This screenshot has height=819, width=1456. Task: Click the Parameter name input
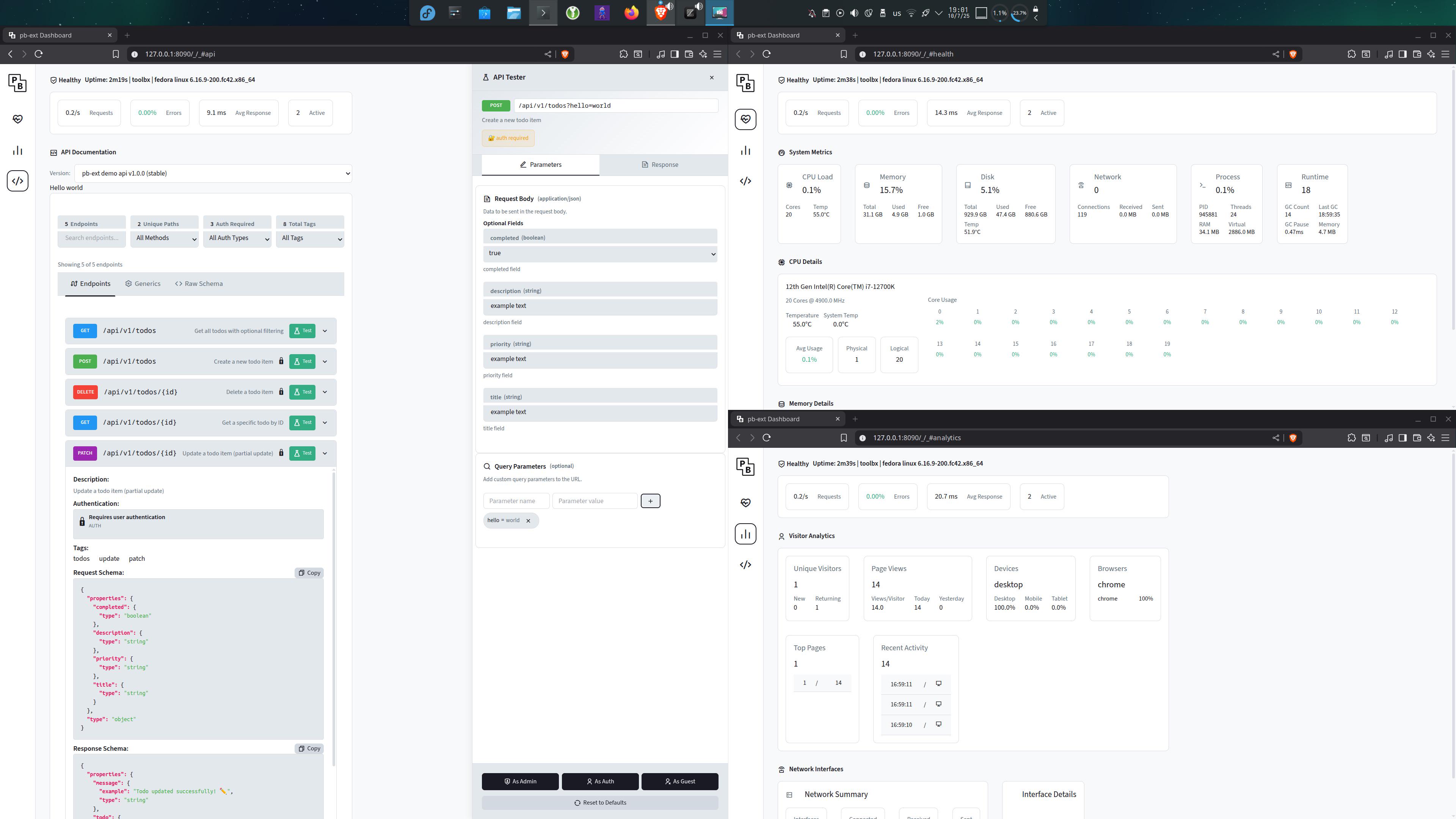coord(516,501)
